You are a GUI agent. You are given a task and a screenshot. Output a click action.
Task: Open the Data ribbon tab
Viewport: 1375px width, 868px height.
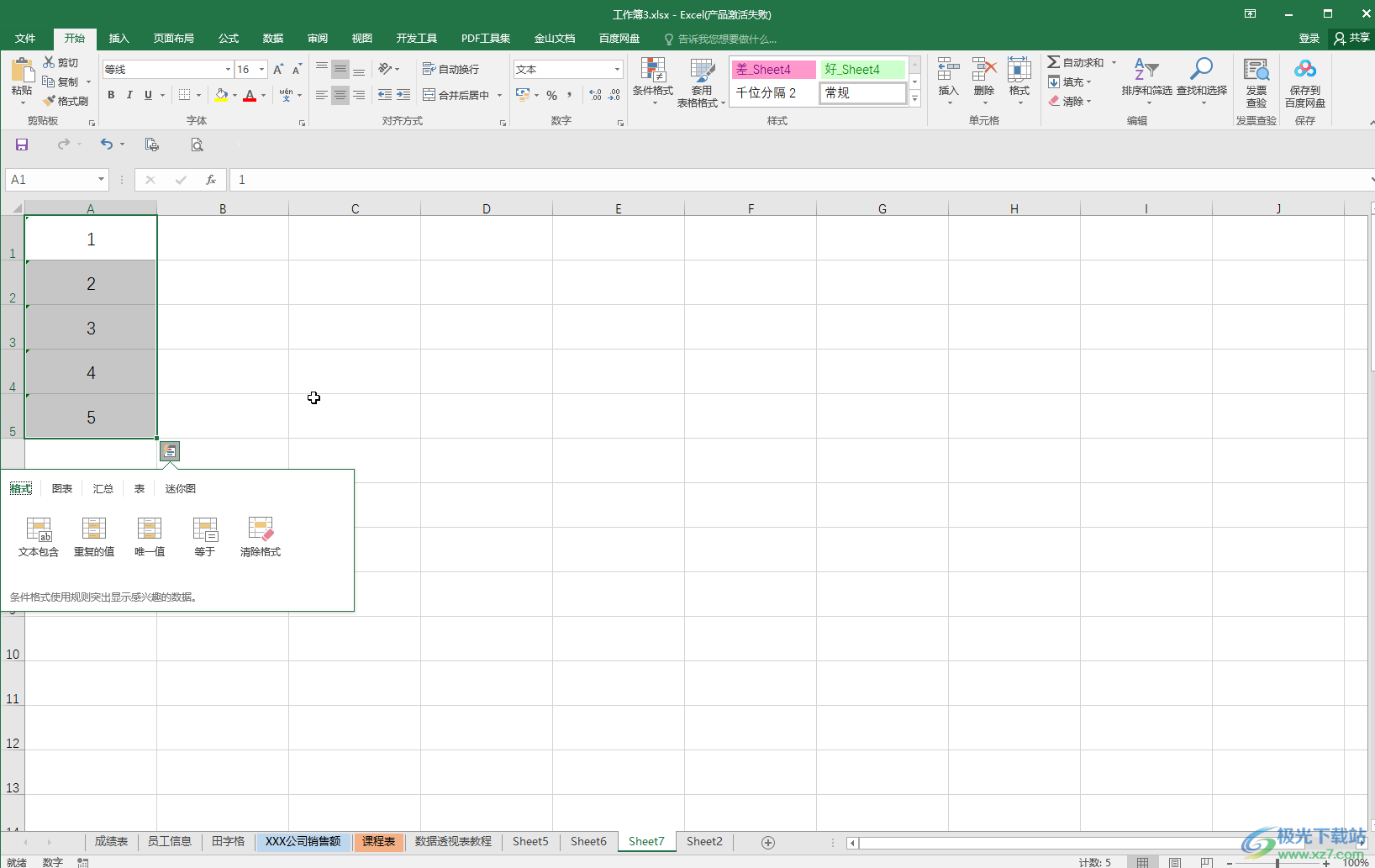[x=273, y=39]
